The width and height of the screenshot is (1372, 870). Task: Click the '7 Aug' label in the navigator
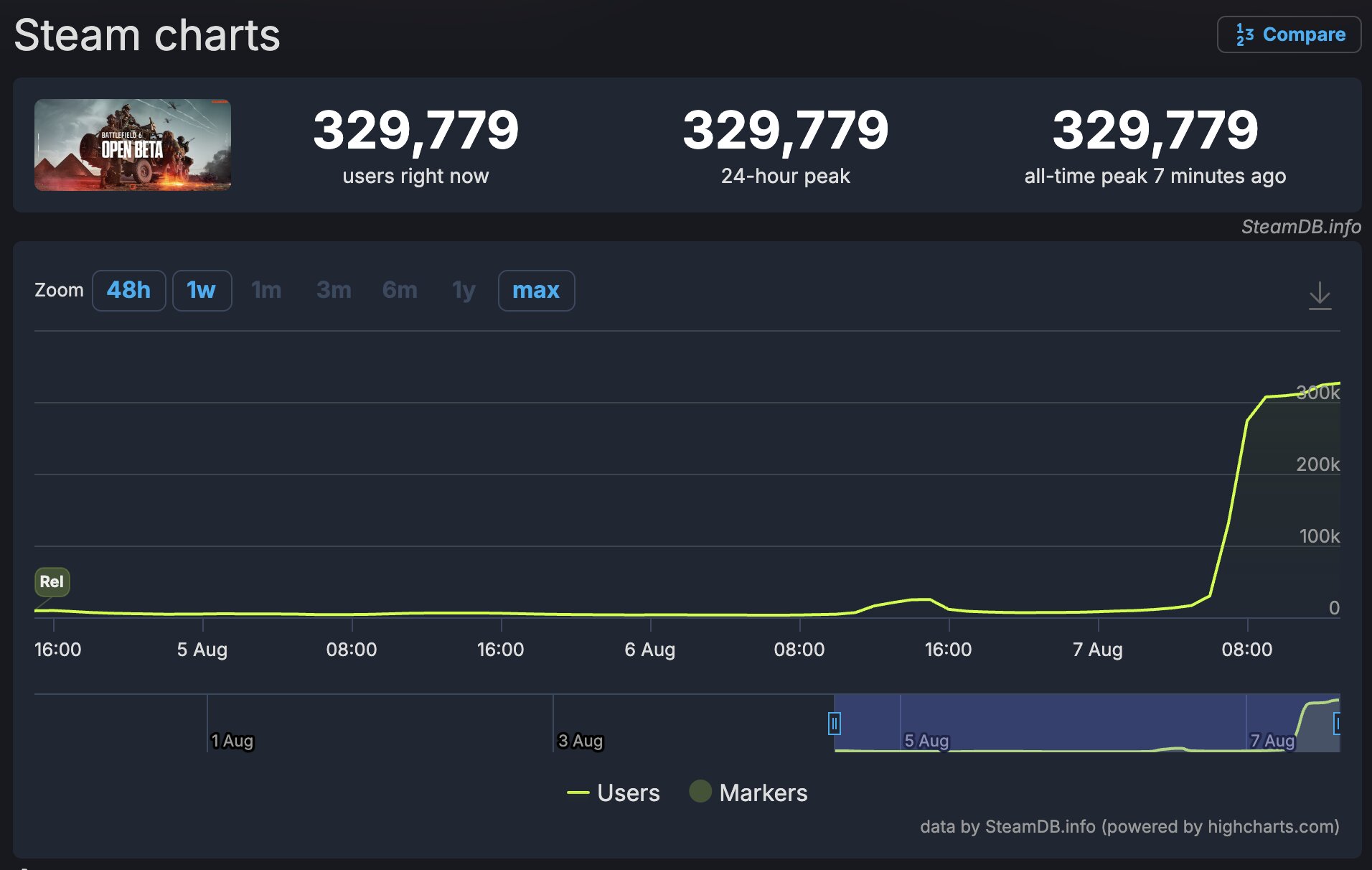pos(1272,740)
